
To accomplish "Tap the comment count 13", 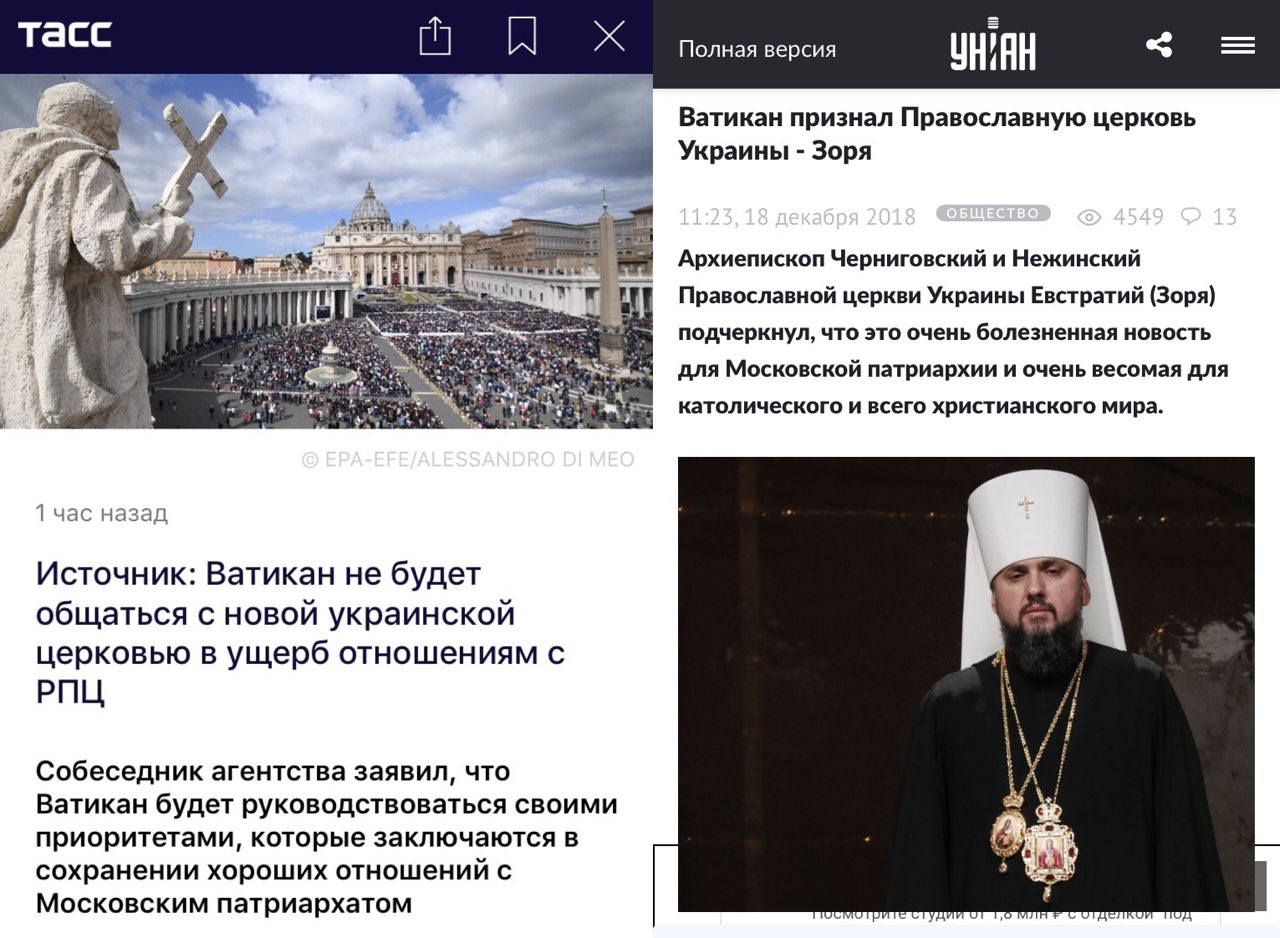I will click(x=1225, y=217).
